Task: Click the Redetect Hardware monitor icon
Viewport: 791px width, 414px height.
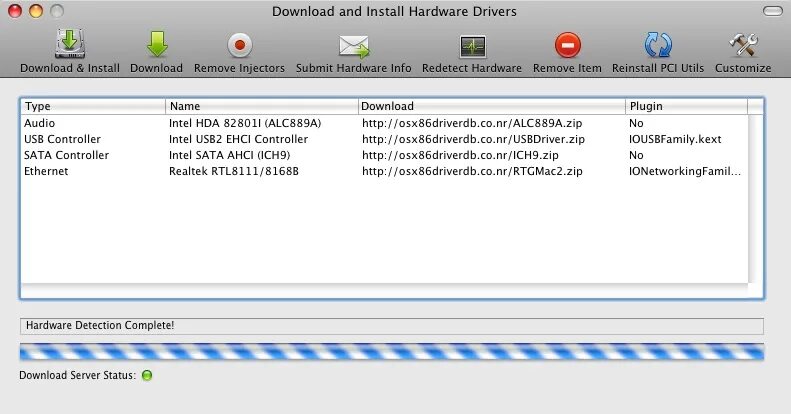Action: click(x=473, y=46)
